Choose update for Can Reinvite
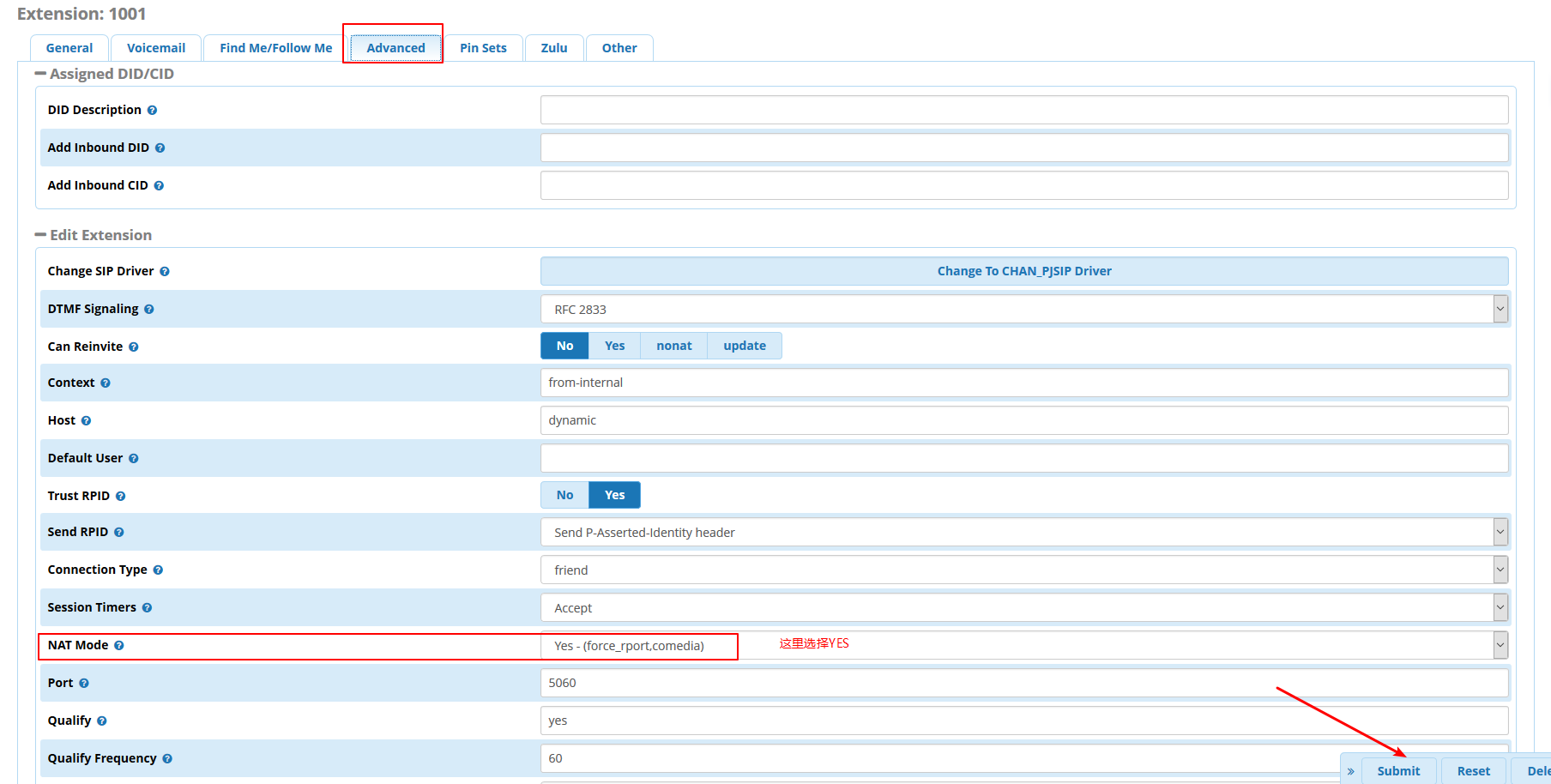The height and width of the screenshot is (784, 1551). coord(745,346)
